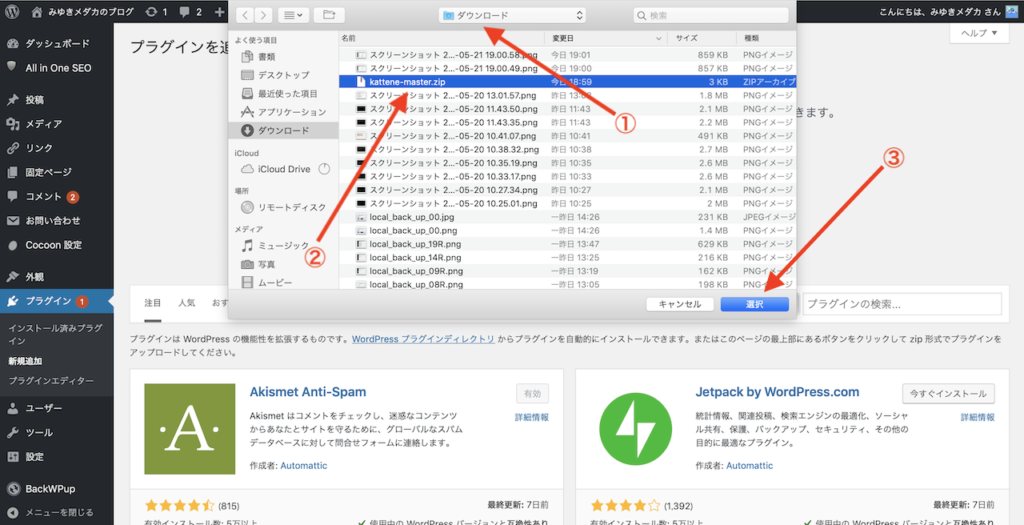This screenshot has height=525, width=1024.
Task: Open BackWPup in the sidebar
Action: coord(57,488)
